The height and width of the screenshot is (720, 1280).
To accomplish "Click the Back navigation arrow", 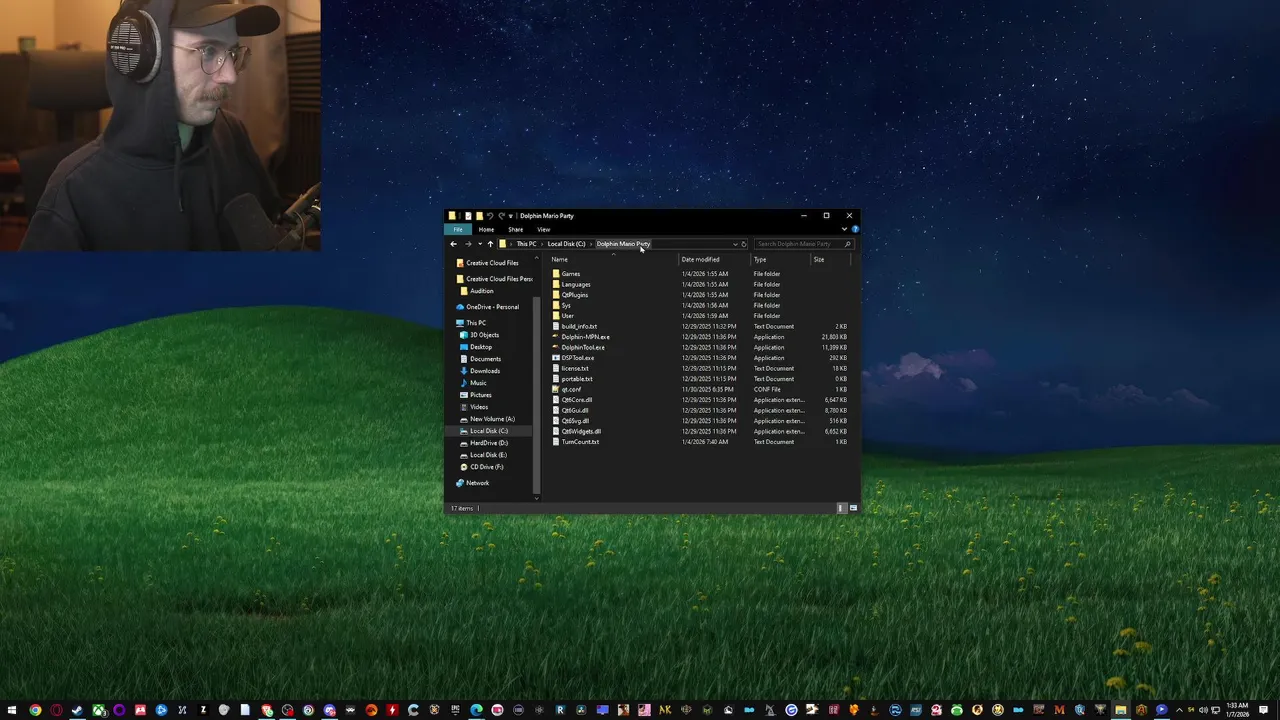I will [x=453, y=244].
